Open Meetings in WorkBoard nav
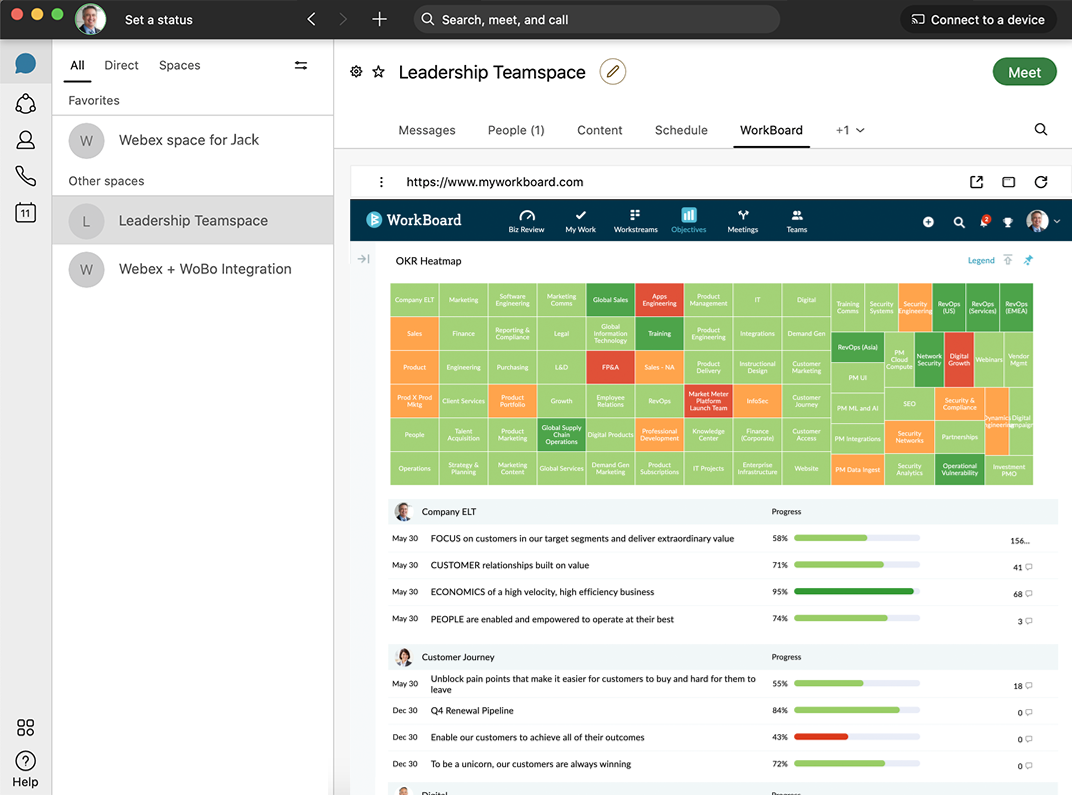The image size is (1072, 795). pyautogui.click(x=742, y=221)
